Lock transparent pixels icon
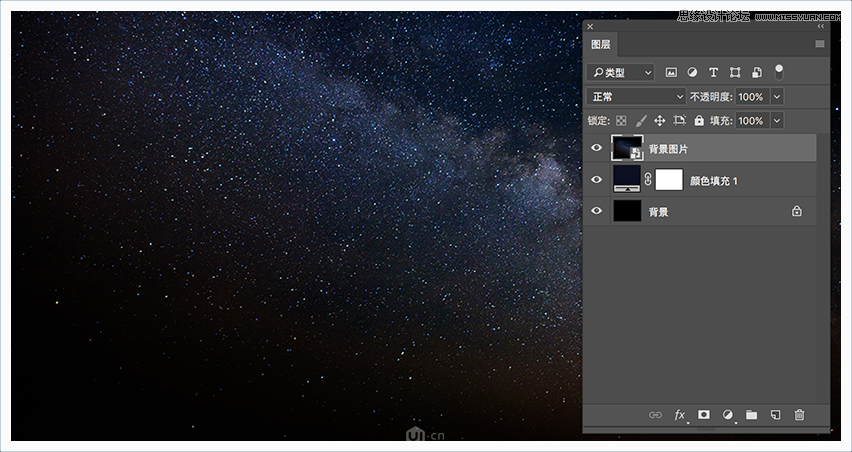The width and height of the screenshot is (852, 452). (621, 121)
